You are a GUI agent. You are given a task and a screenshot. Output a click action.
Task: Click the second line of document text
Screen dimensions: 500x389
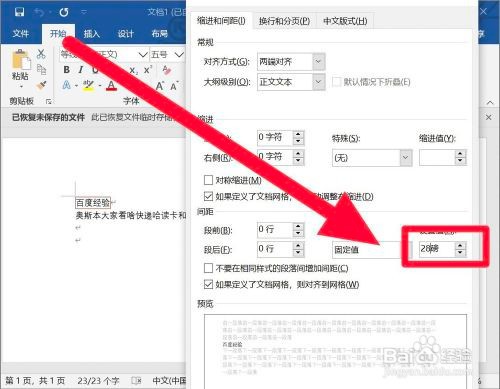tap(131, 216)
